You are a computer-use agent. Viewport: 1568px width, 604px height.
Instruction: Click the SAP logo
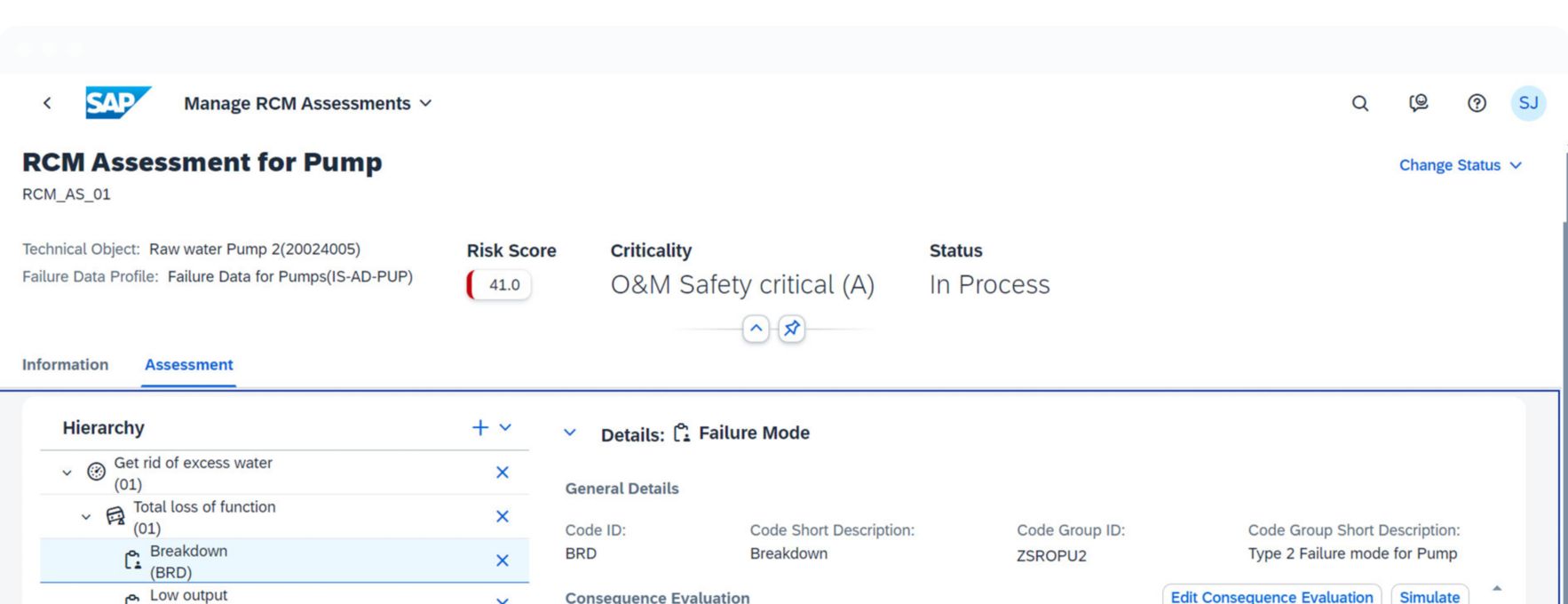[x=117, y=103]
